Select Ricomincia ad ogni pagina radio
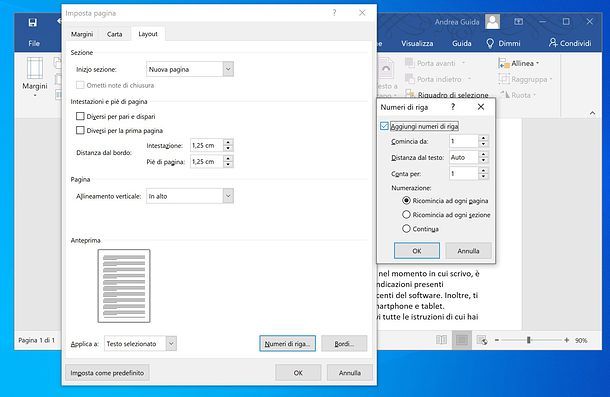 (x=406, y=200)
